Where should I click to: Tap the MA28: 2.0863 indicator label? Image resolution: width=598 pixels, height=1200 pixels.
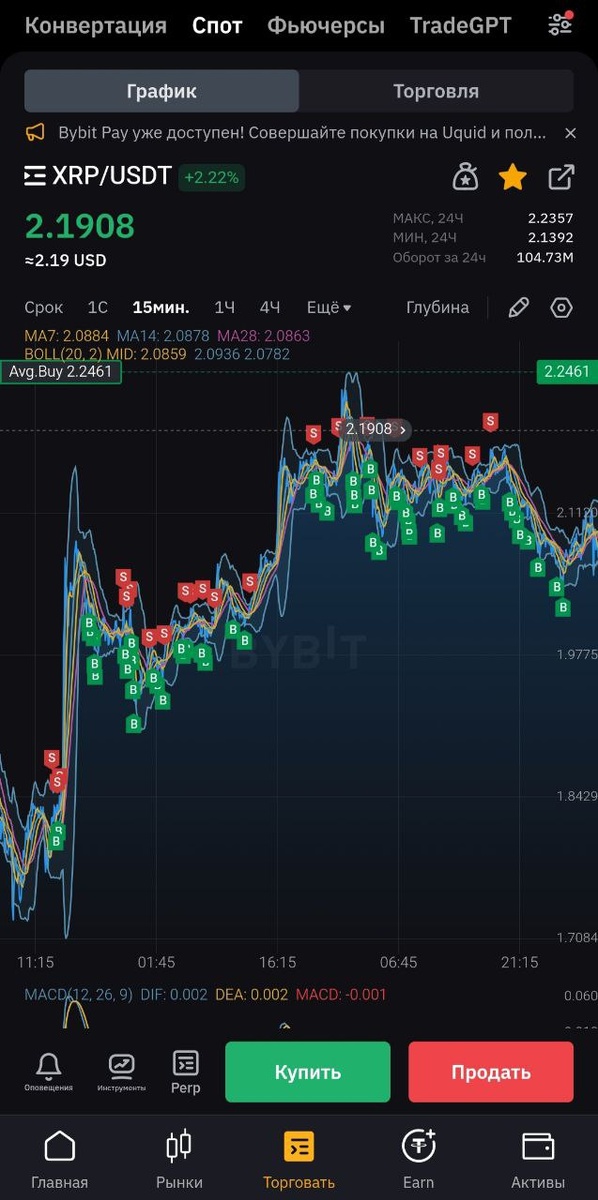(x=264, y=336)
